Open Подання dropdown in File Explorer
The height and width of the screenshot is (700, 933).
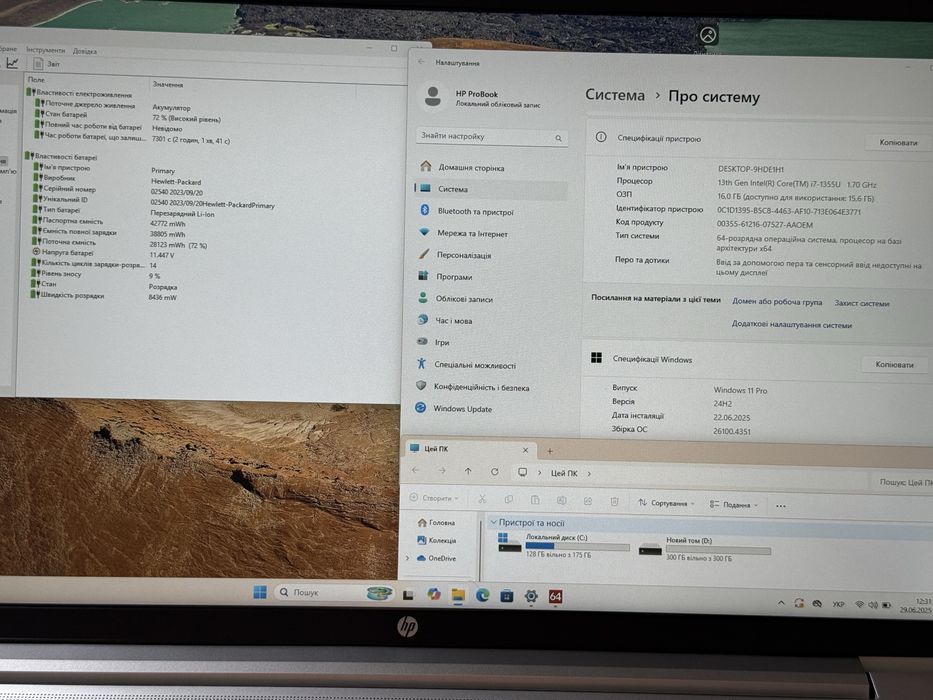pyautogui.click(x=733, y=505)
